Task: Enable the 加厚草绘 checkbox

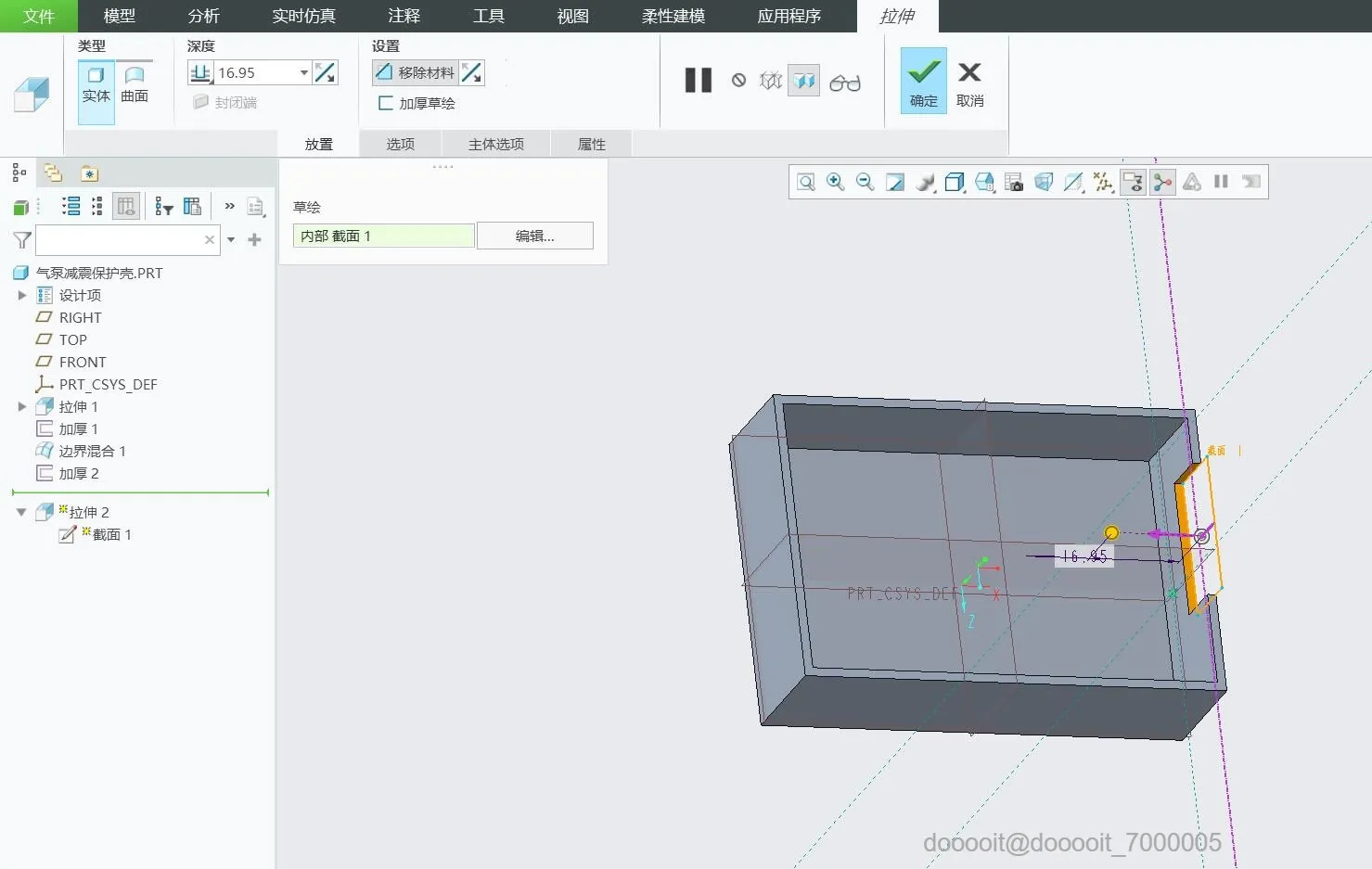Action: coord(385,103)
